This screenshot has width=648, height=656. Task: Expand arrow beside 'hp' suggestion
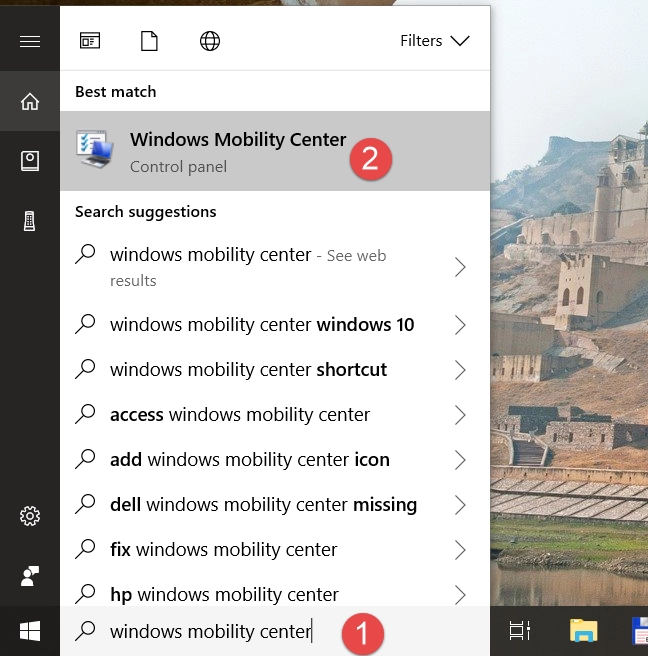460,595
